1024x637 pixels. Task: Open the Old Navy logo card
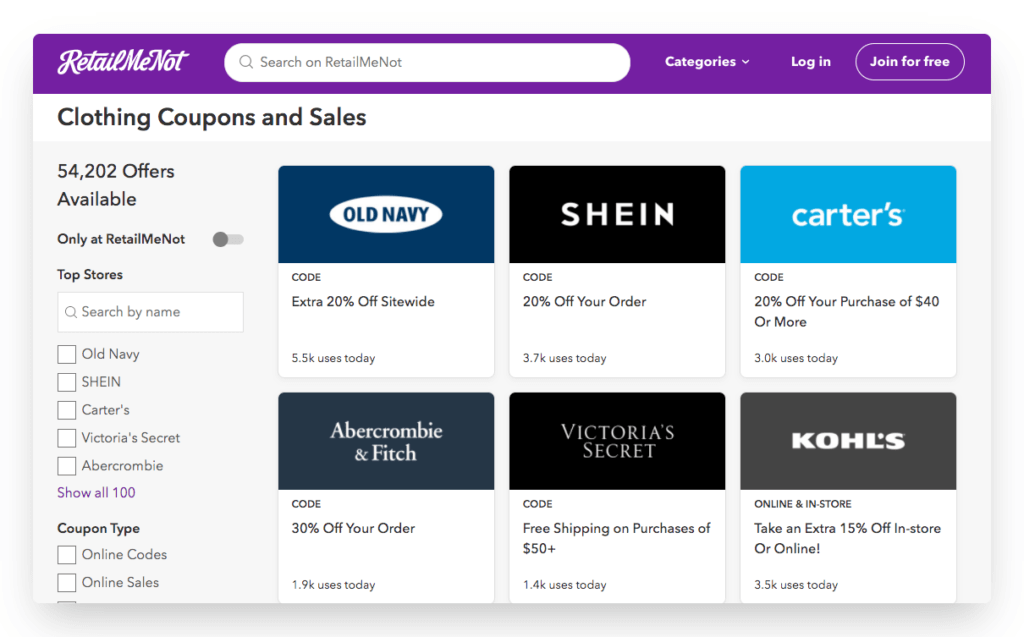386,214
